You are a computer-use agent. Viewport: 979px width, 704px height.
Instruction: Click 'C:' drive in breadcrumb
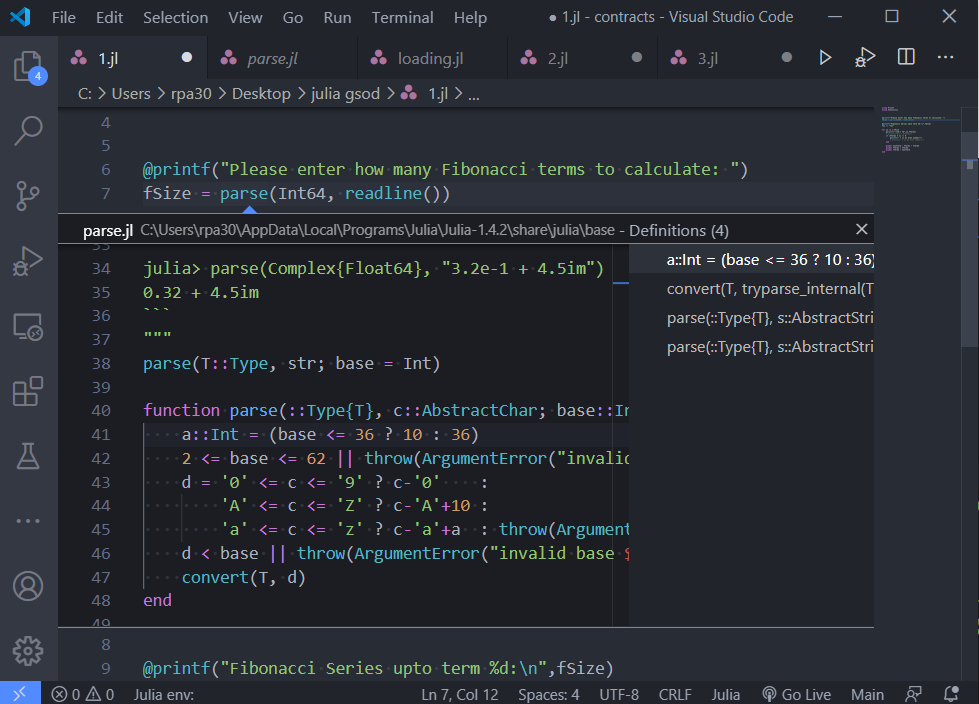click(85, 94)
